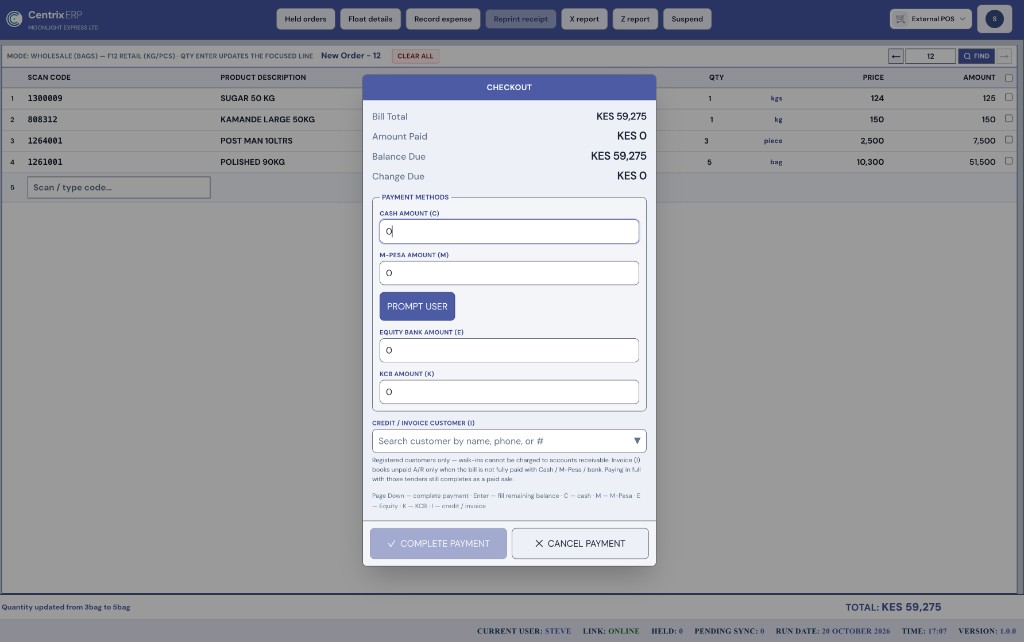Click the 'piece' unit label
The width and height of the screenshot is (1024, 642).
coord(773,141)
